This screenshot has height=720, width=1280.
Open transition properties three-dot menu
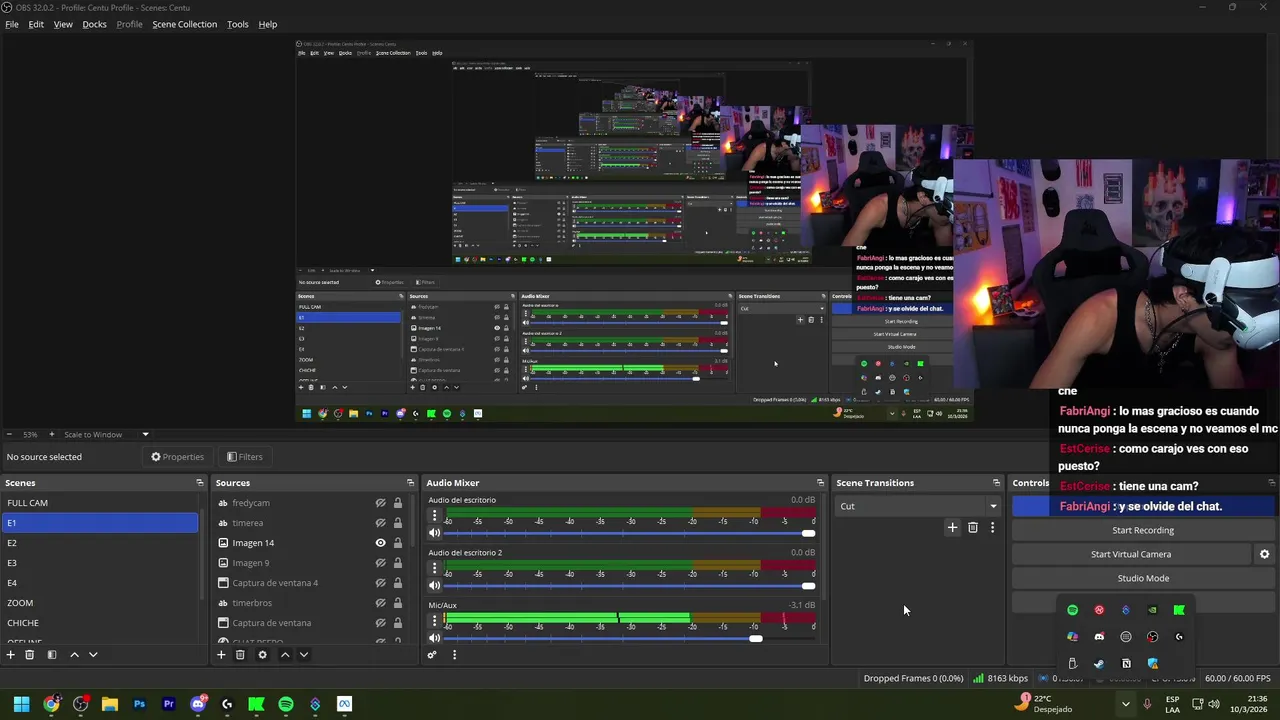(992, 527)
